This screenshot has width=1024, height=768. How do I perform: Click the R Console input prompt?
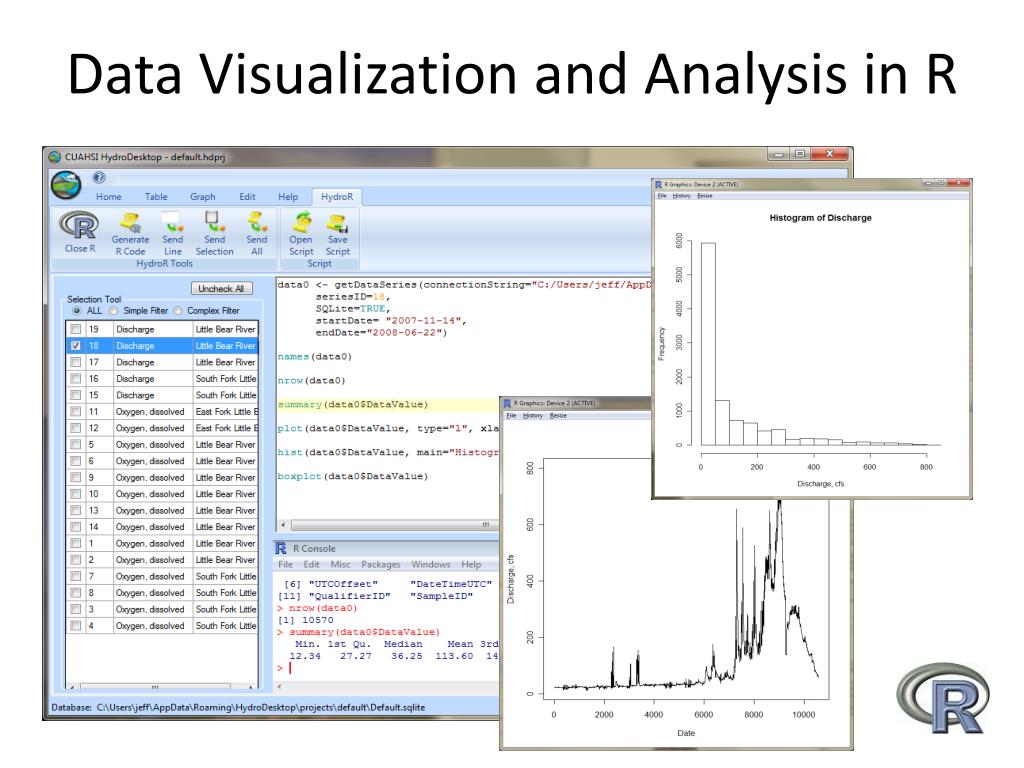[290, 668]
